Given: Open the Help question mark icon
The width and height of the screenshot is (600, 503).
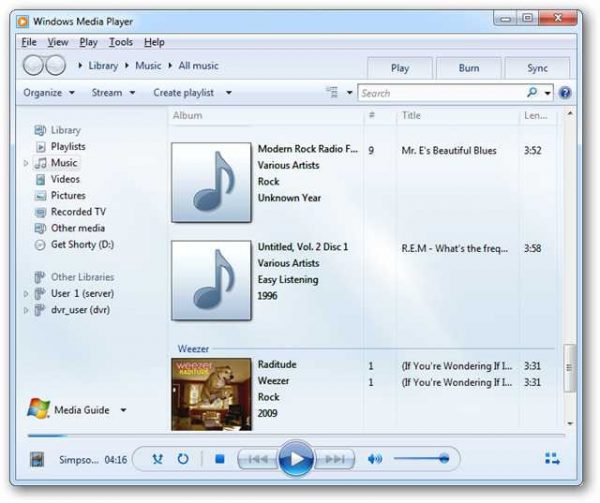Looking at the screenshot, I should [x=565, y=93].
